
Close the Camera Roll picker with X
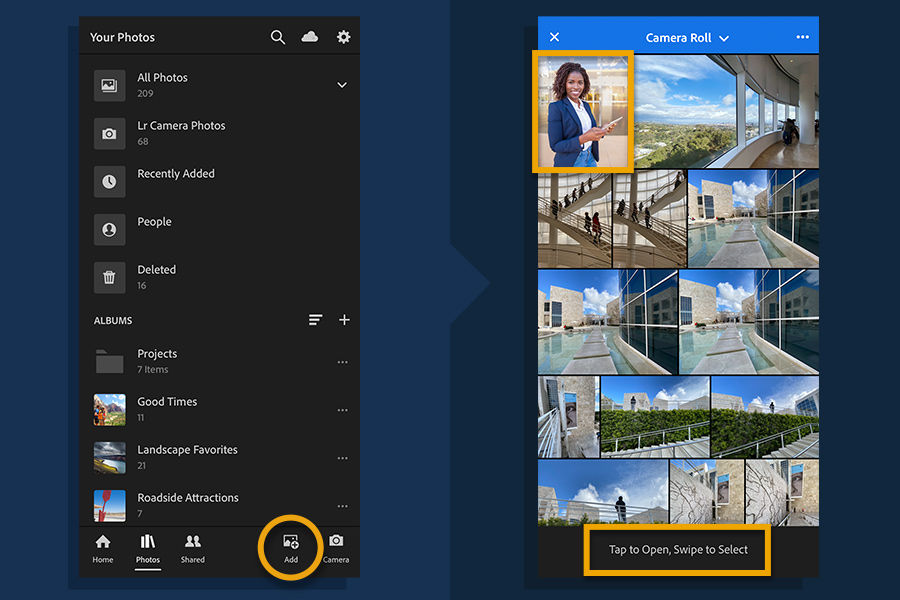coord(555,35)
